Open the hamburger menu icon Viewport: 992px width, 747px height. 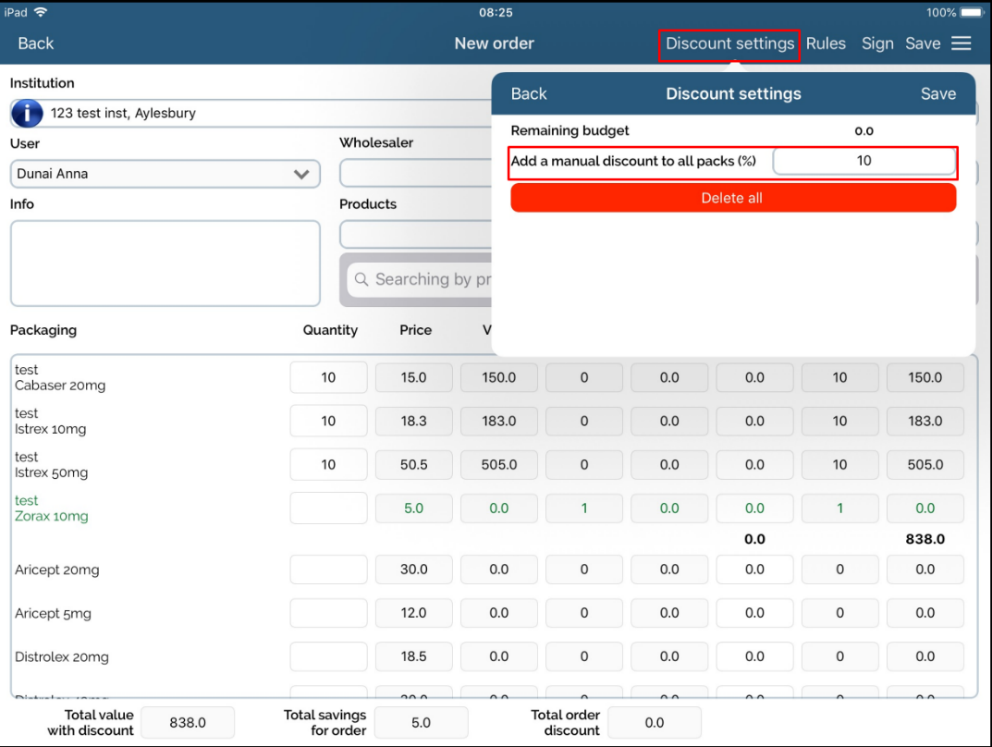click(961, 43)
